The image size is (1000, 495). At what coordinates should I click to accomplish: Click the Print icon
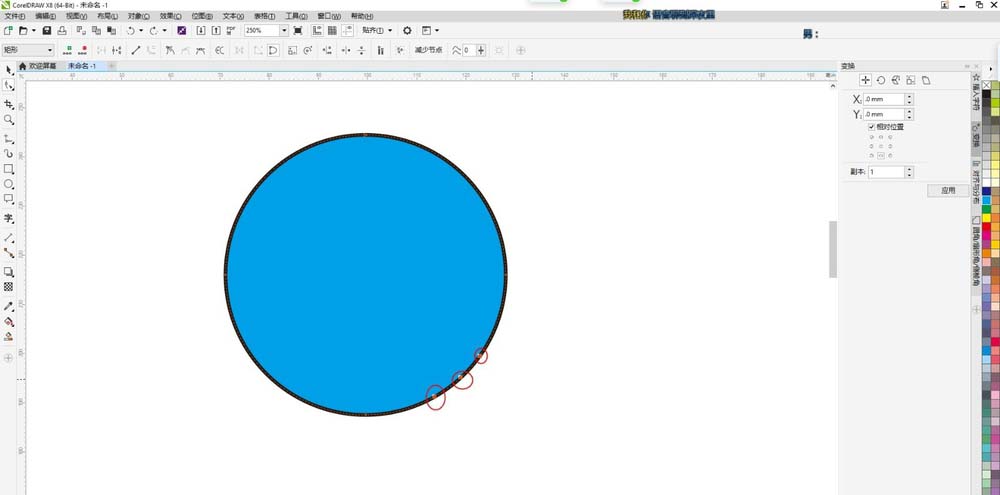click(62, 31)
